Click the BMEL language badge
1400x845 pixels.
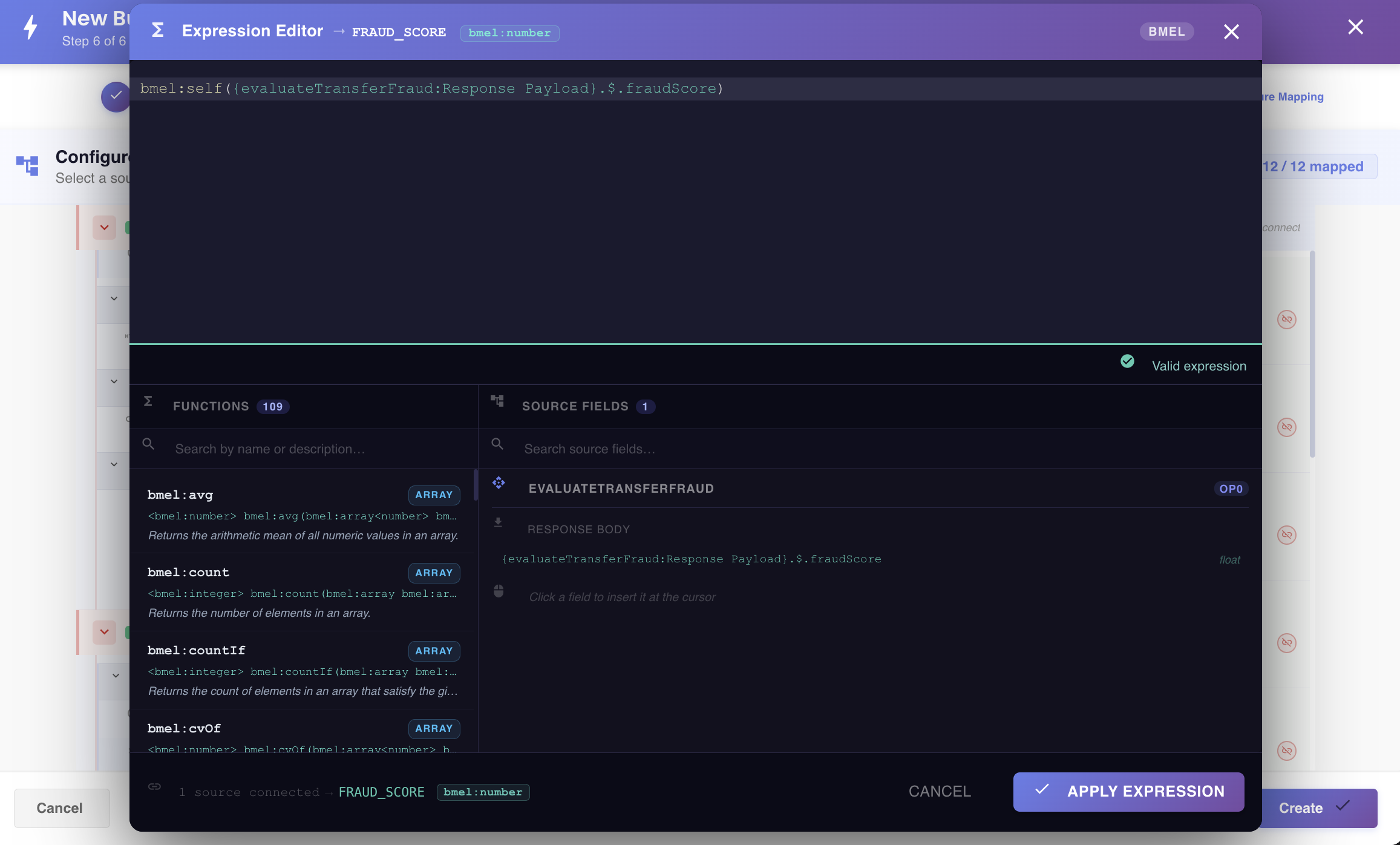point(1166,31)
